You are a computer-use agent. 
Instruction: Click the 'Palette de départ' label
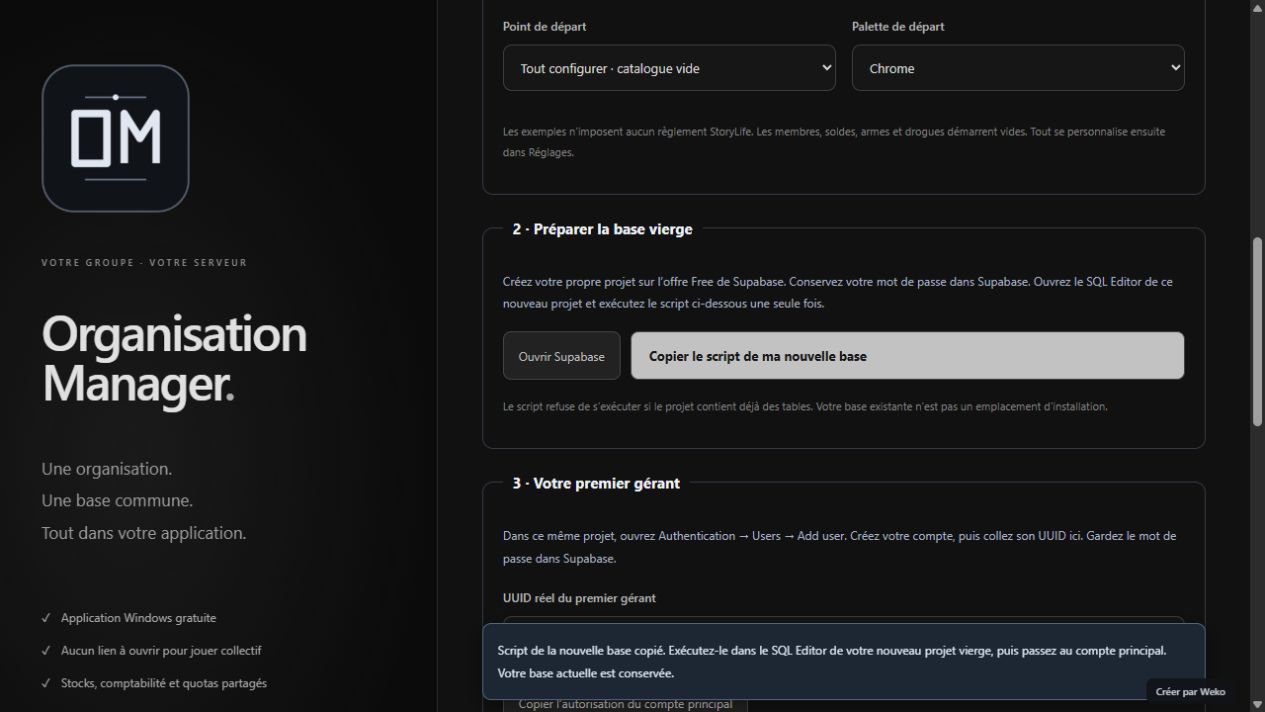(898, 27)
